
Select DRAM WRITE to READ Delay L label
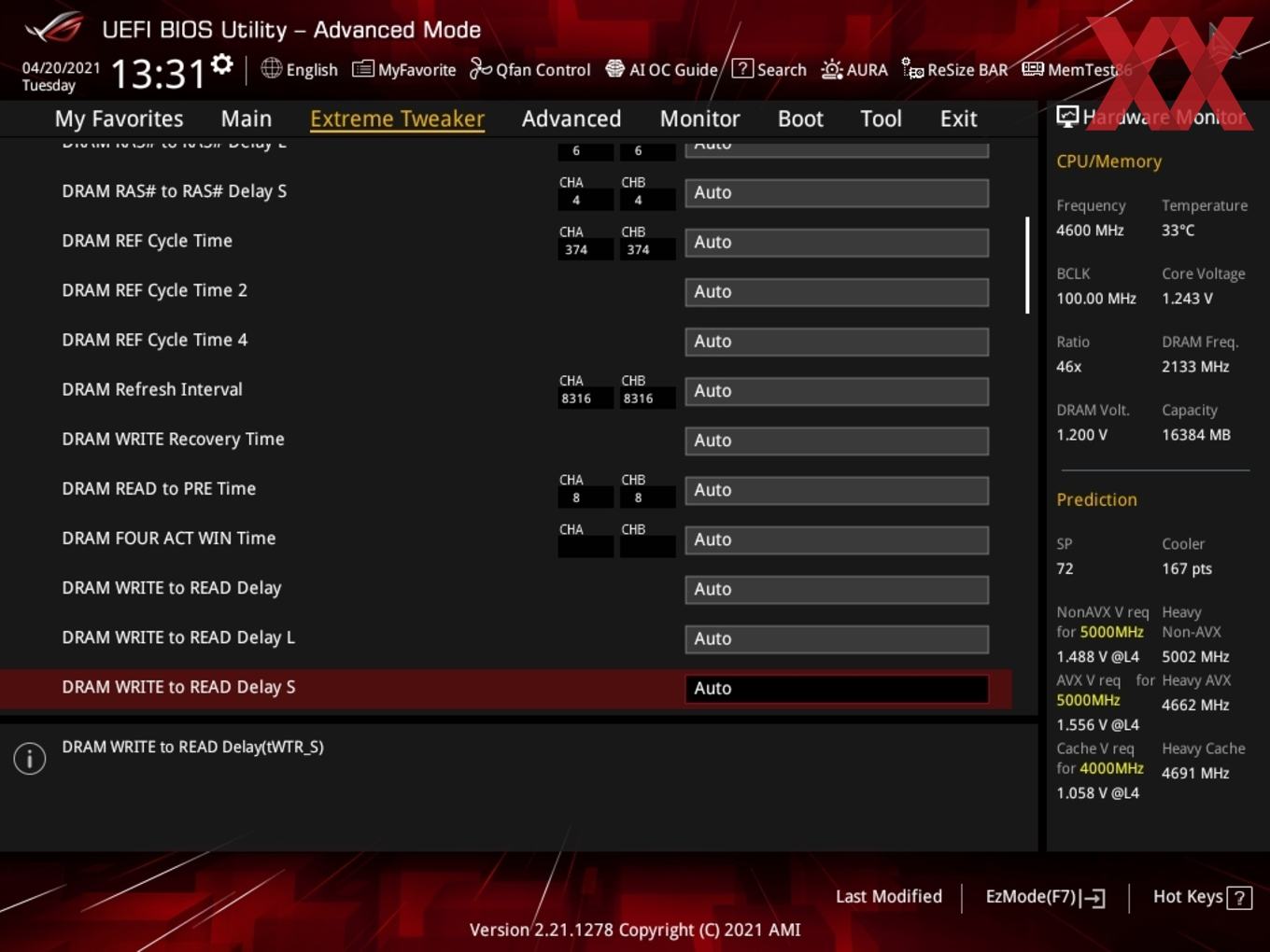click(x=177, y=637)
